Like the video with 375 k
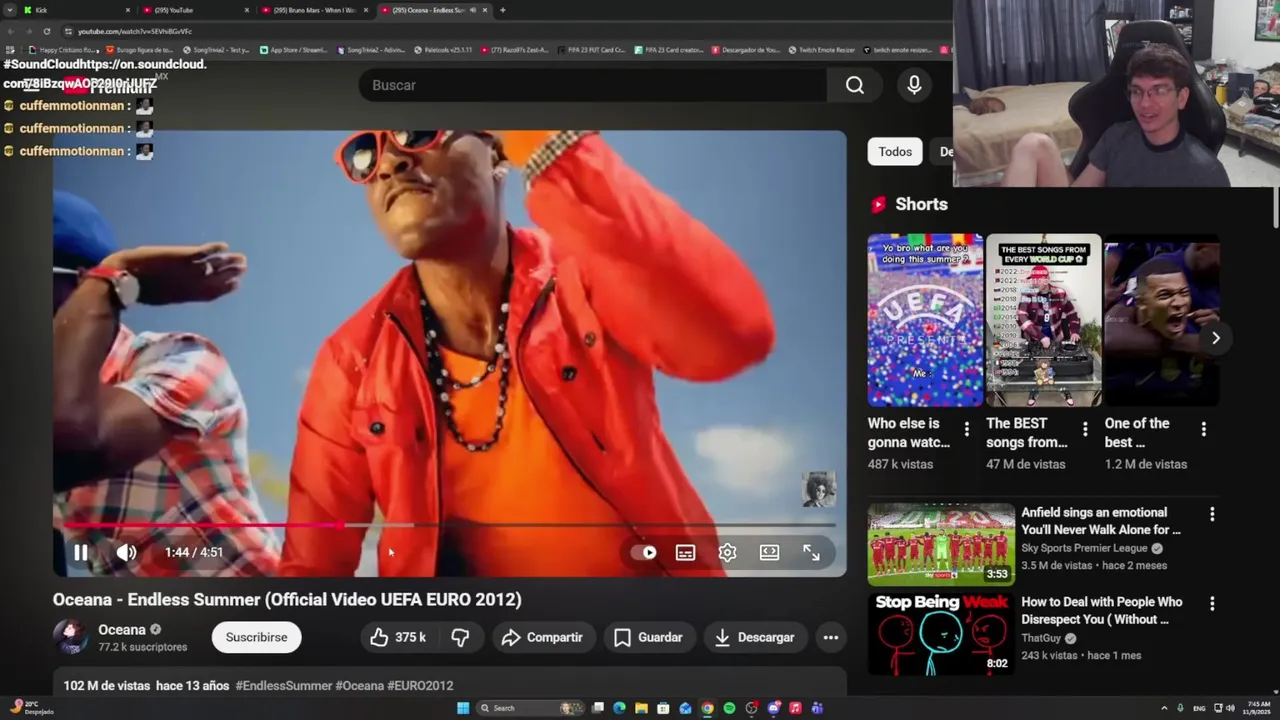This screenshot has width=1280, height=720. 398,637
